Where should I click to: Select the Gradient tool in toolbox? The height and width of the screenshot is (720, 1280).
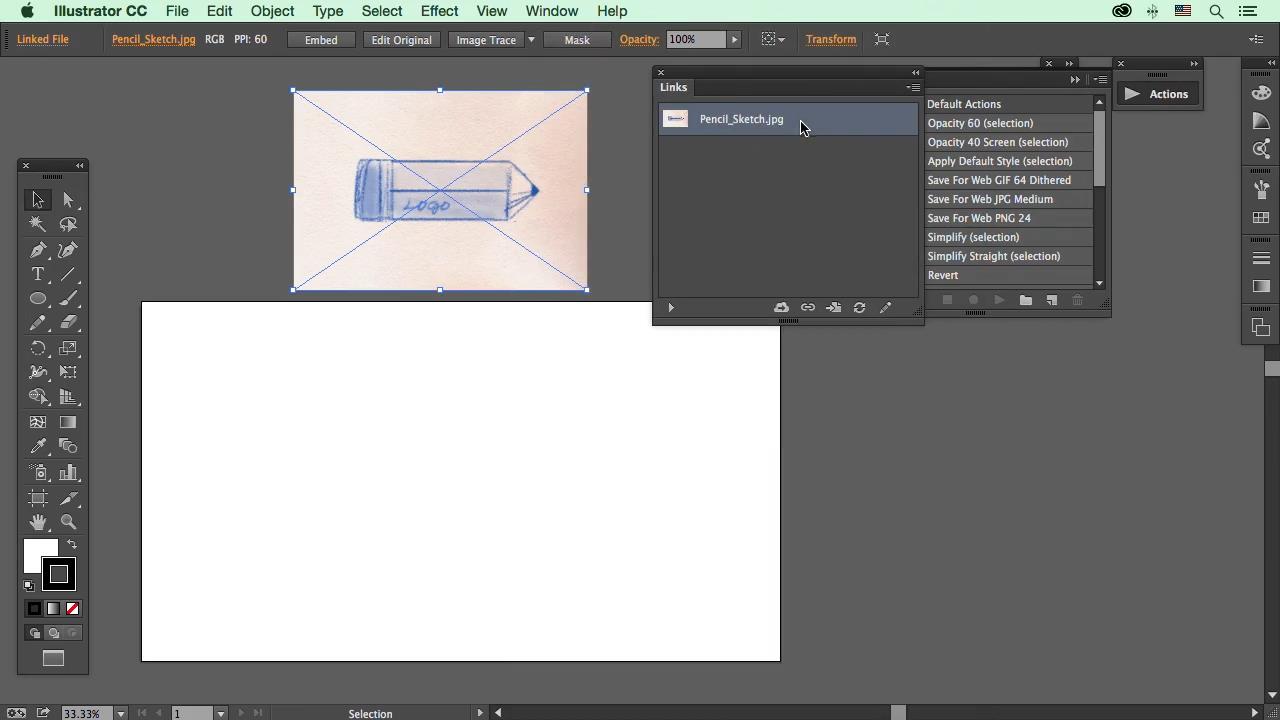coord(68,422)
